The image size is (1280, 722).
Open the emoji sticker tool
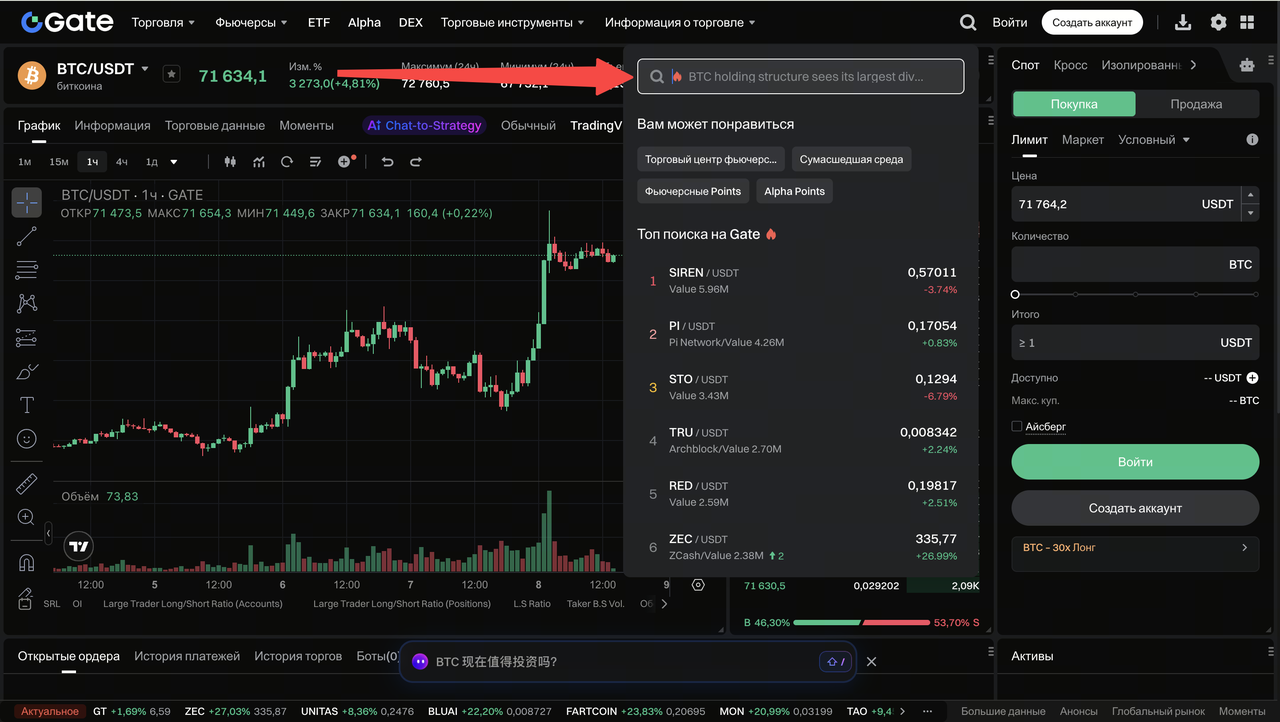point(27,439)
